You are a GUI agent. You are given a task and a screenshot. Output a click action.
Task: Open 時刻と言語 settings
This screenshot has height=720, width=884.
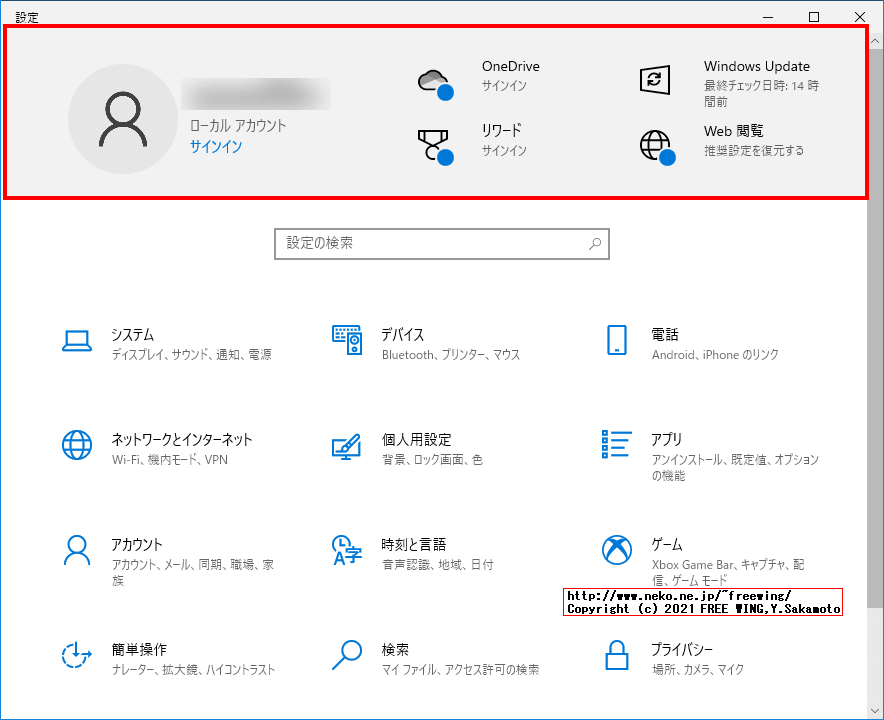[410, 553]
